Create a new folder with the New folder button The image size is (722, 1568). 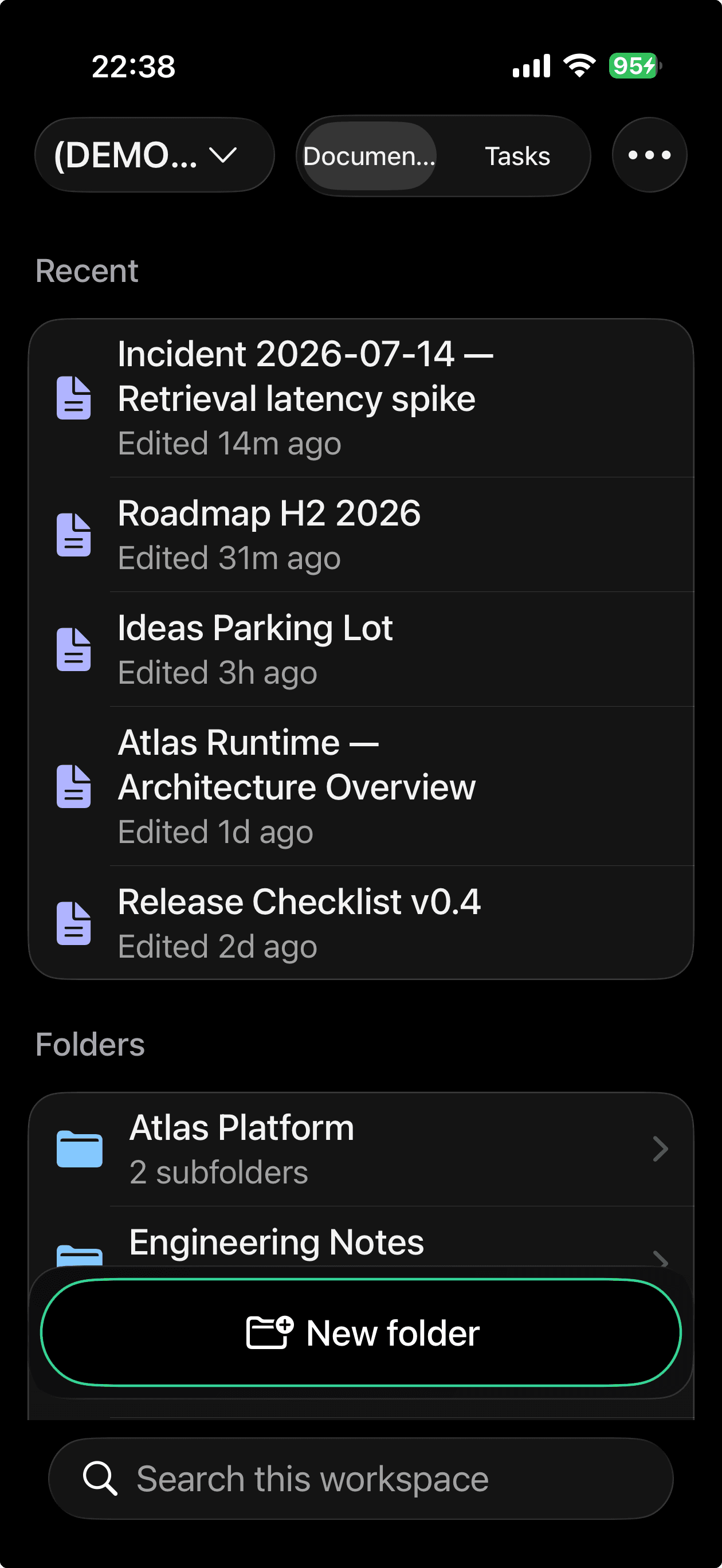361,1332
